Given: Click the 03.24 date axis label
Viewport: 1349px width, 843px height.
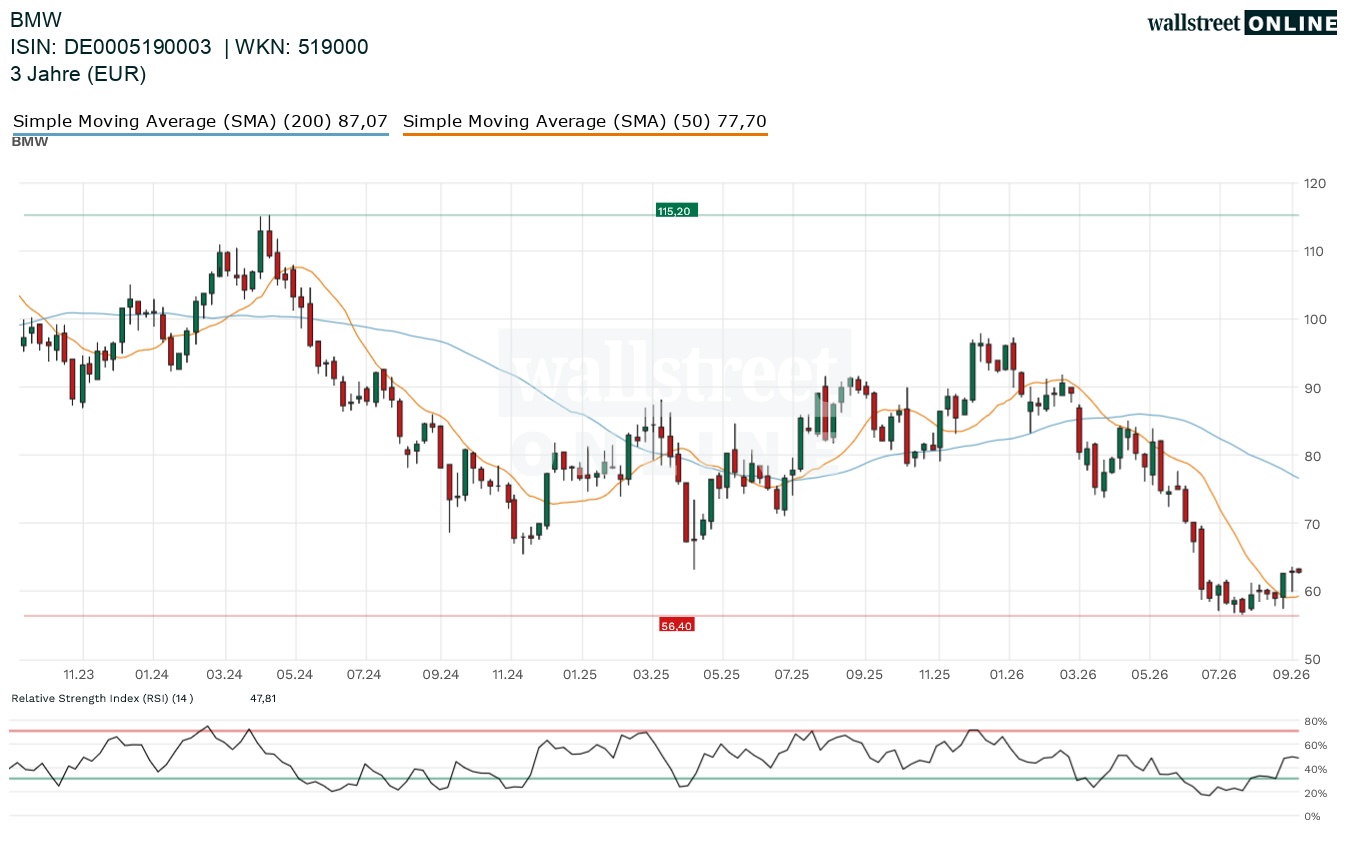Looking at the screenshot, I should 224,675.
